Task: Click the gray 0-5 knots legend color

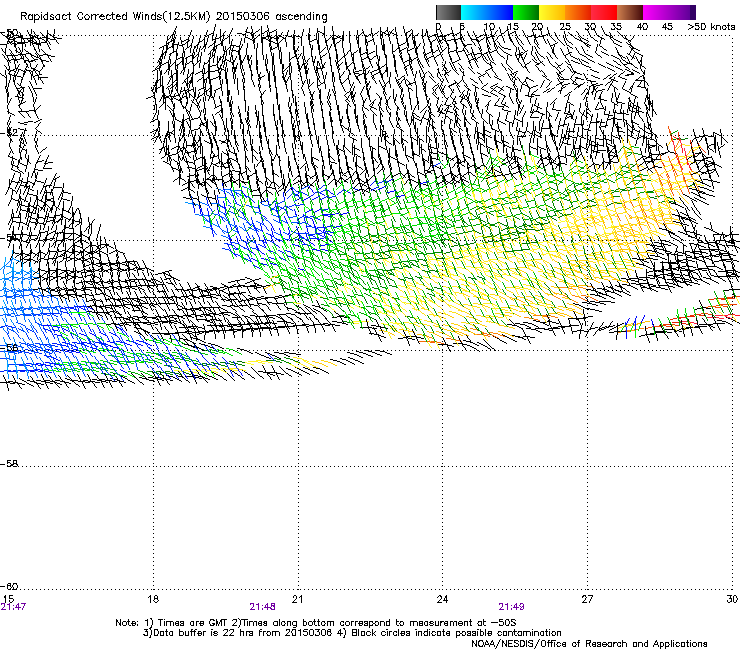Action: (448, 12)
